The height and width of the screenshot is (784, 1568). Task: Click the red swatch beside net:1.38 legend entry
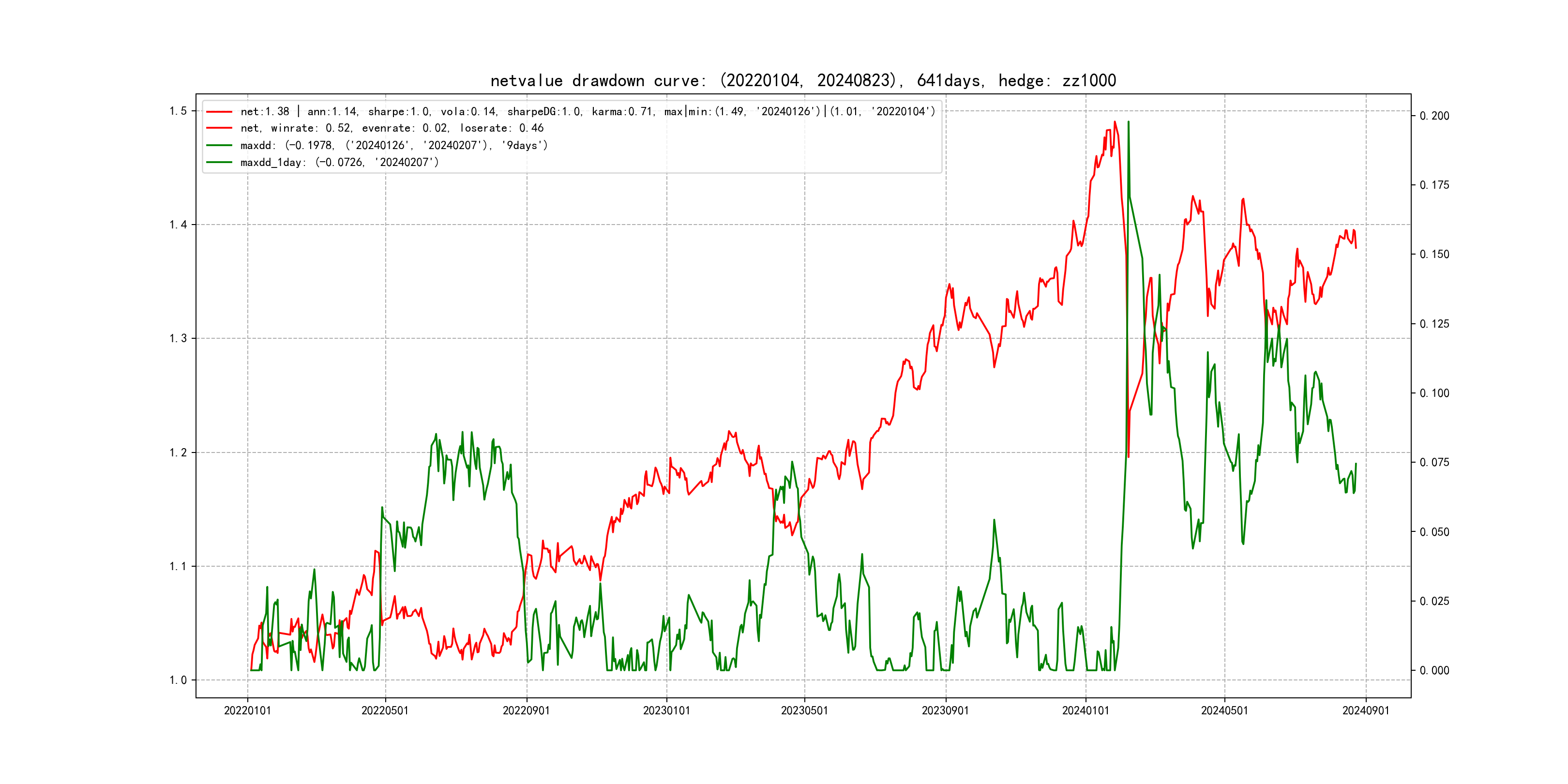click(219, 111)
